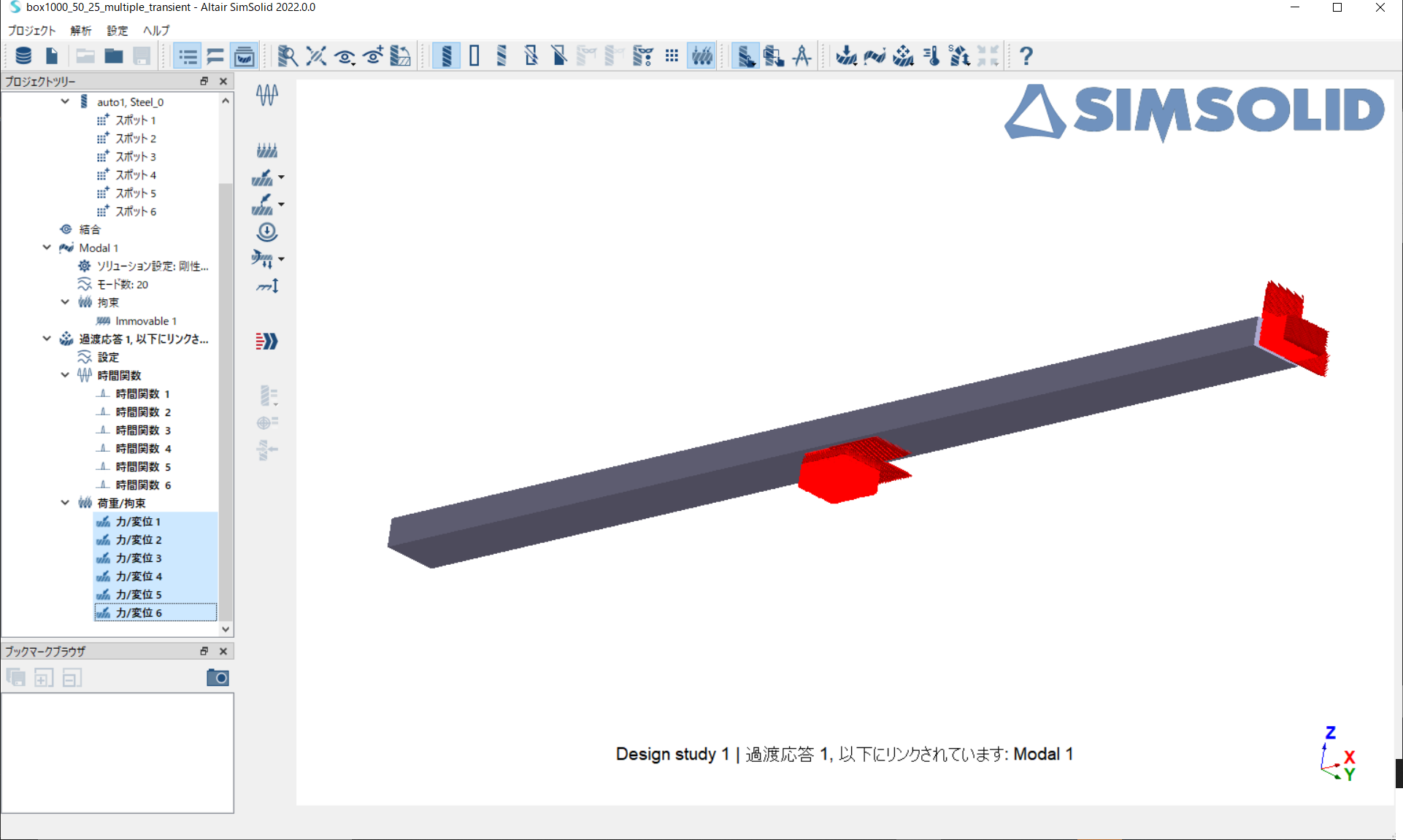Click the time function waveform icon
This screenshot has height=840, width=1403.
[266, 94]
